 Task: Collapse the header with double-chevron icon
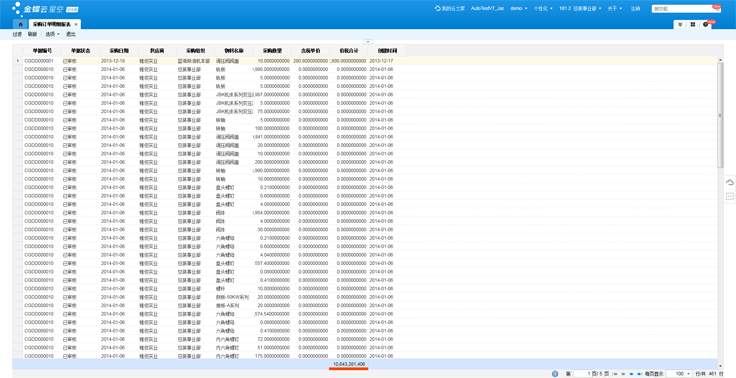pos(680,24)
